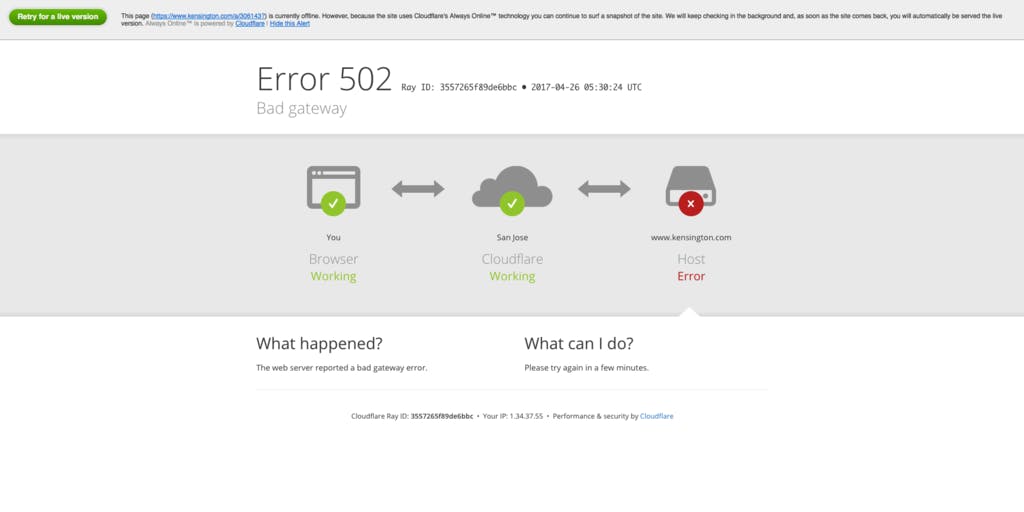This screenshot has width=1024, height=512.
Task: Click the What happened? heading
Action: [x=319, y=344]
